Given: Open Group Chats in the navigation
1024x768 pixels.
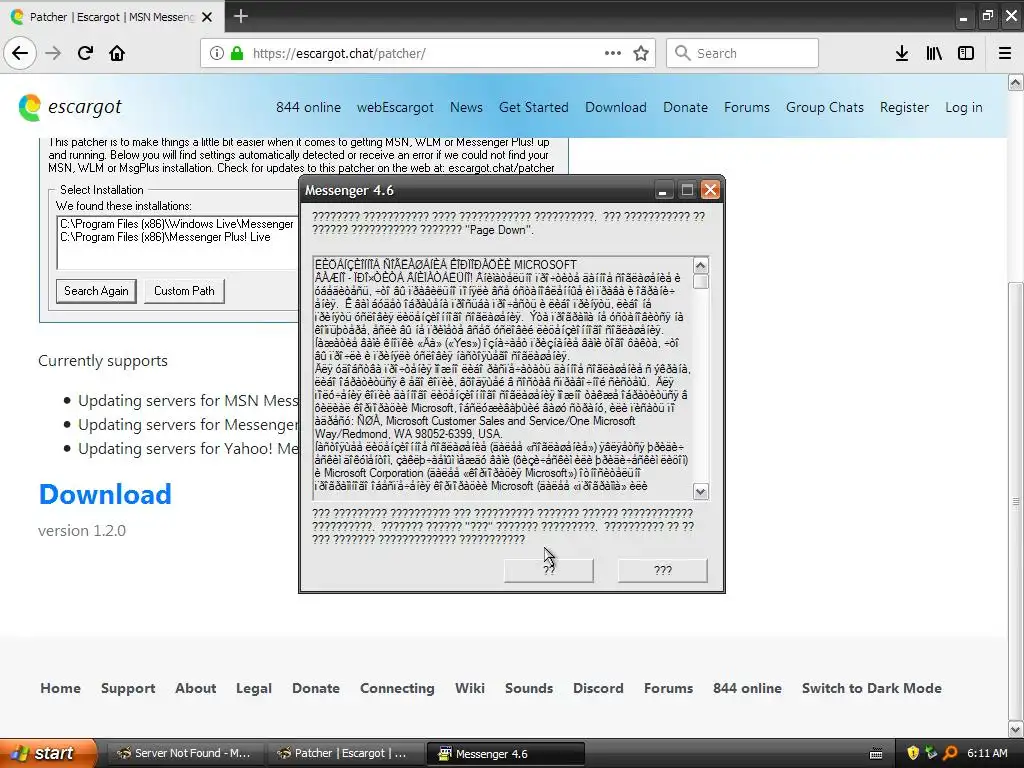Looking at the screenshot, I should pyautogui.click(x=825, y=107).
